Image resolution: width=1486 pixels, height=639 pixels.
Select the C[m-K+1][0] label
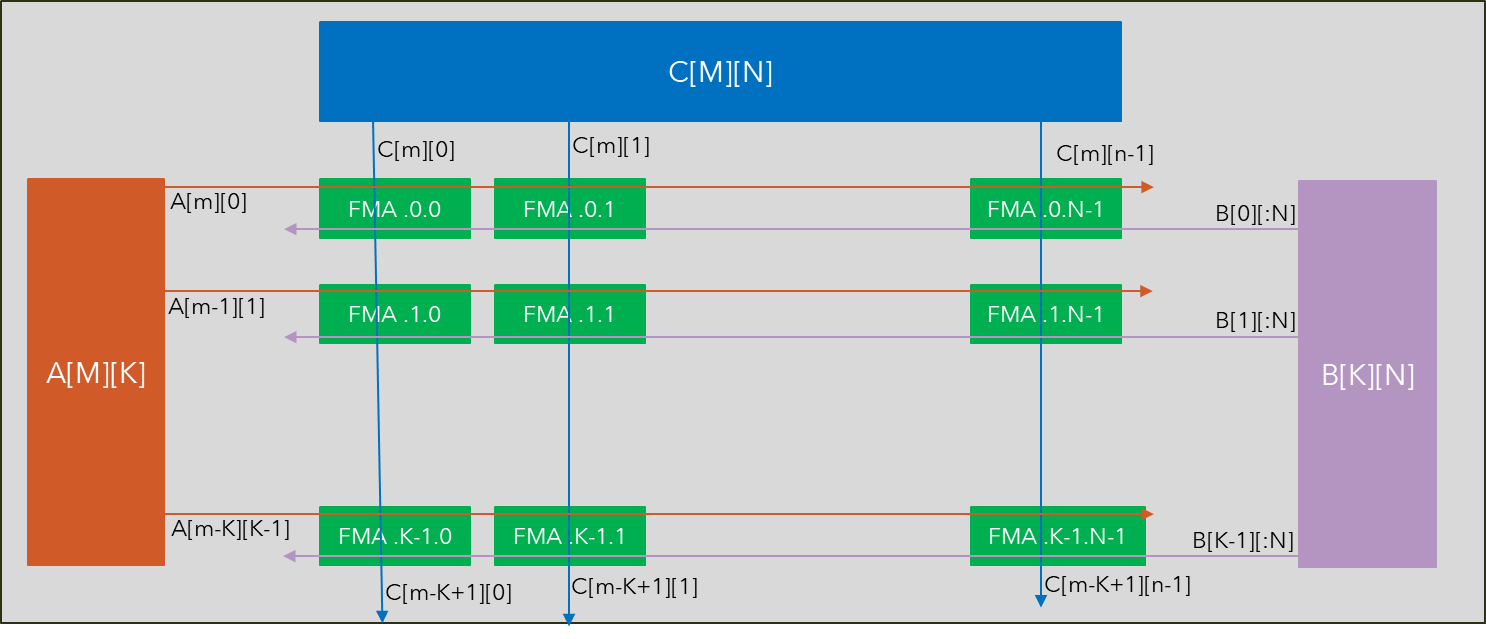pos(449,593)
